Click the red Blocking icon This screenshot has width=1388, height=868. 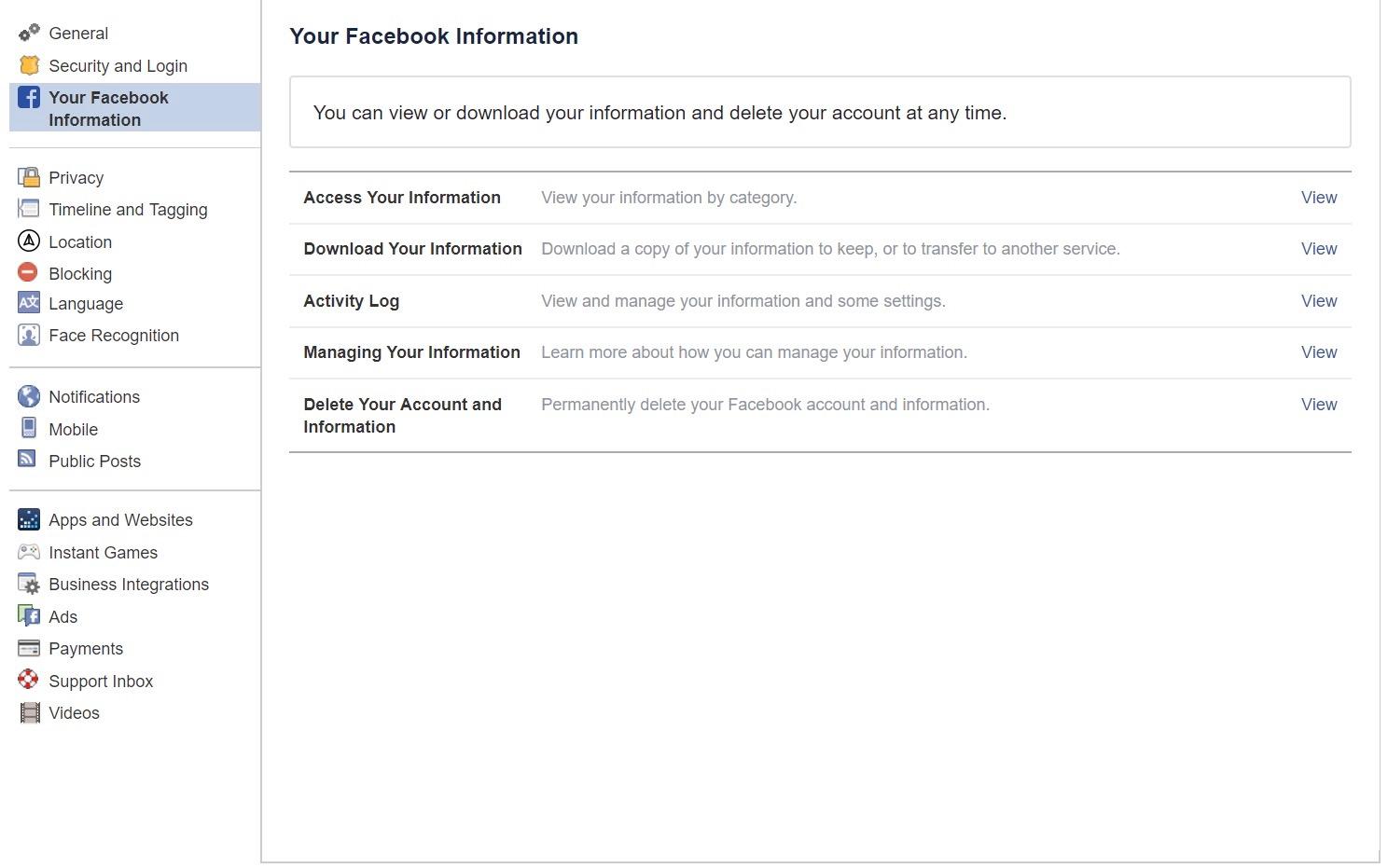click(28, 272)
